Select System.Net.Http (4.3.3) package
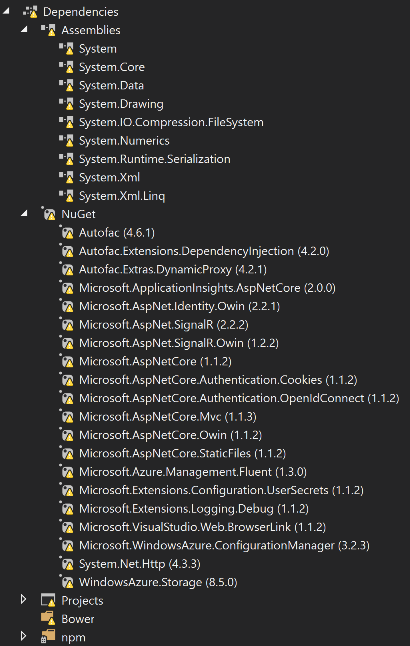This screenshot has width=410, height=646. point(140,564)
